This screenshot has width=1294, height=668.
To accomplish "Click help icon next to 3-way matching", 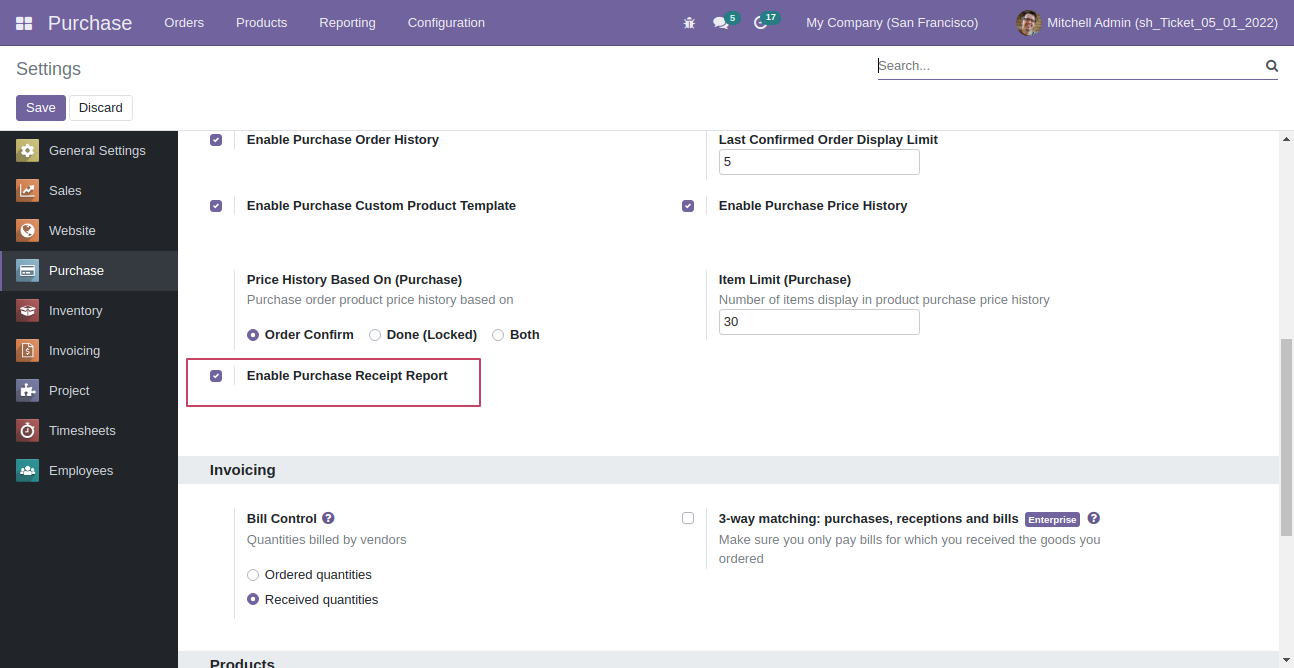I will [x=1093, y=518].
